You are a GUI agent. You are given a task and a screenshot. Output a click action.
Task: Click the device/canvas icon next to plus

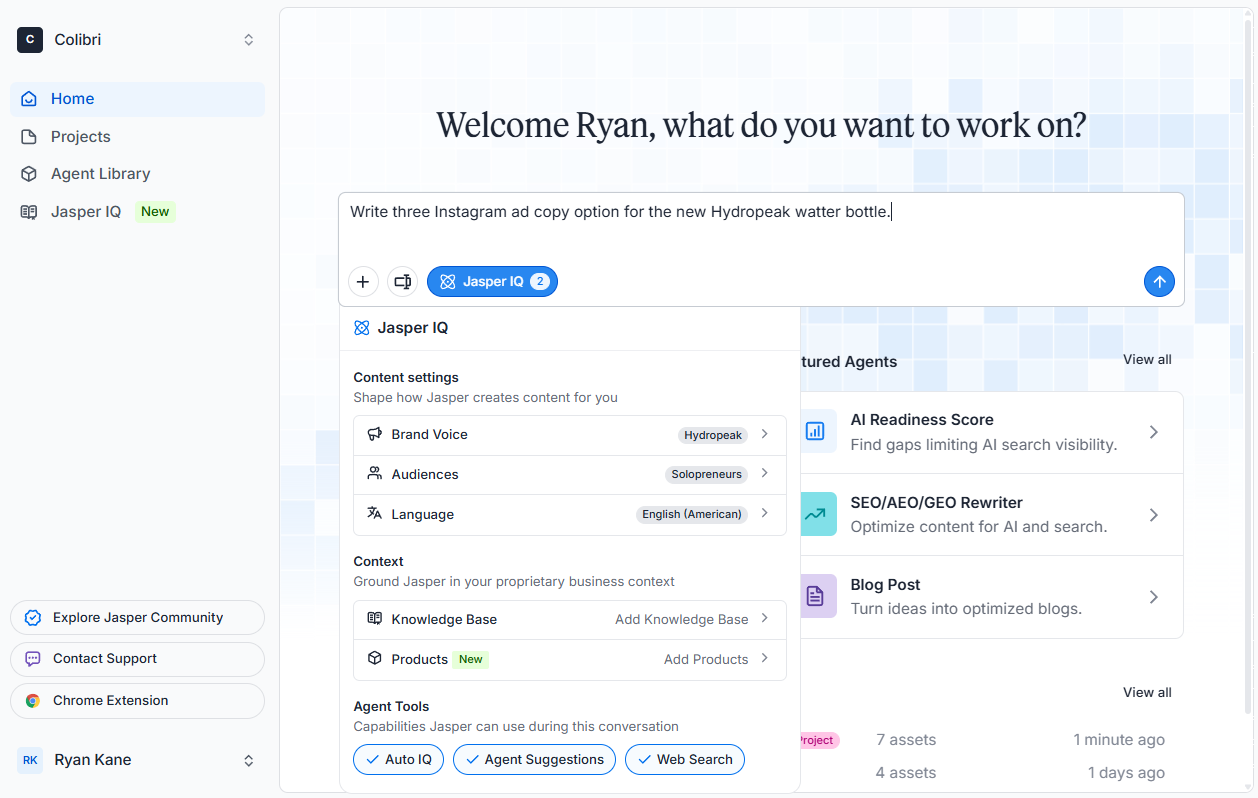click(403, 282)
